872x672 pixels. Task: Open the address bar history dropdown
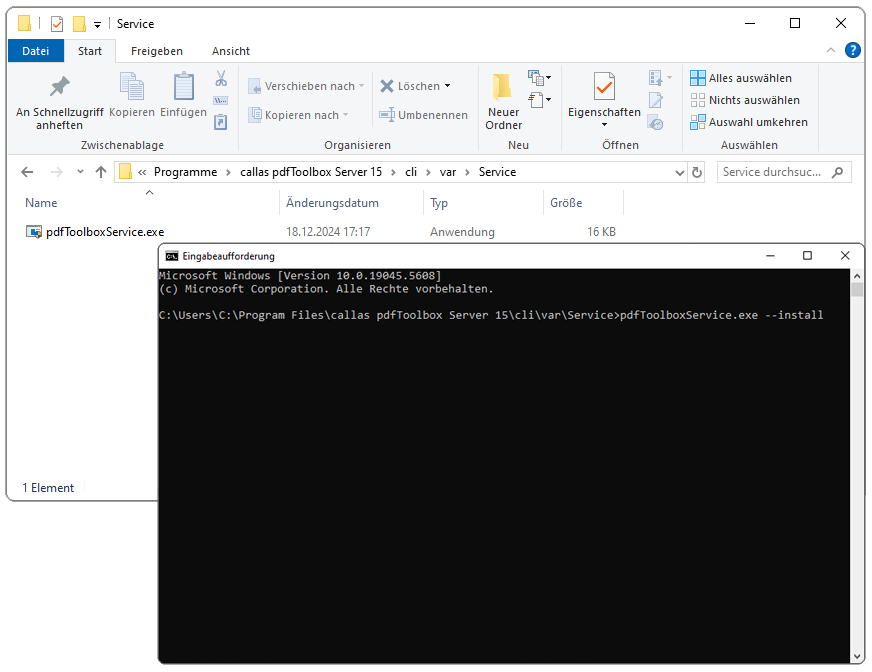[680, 171]
